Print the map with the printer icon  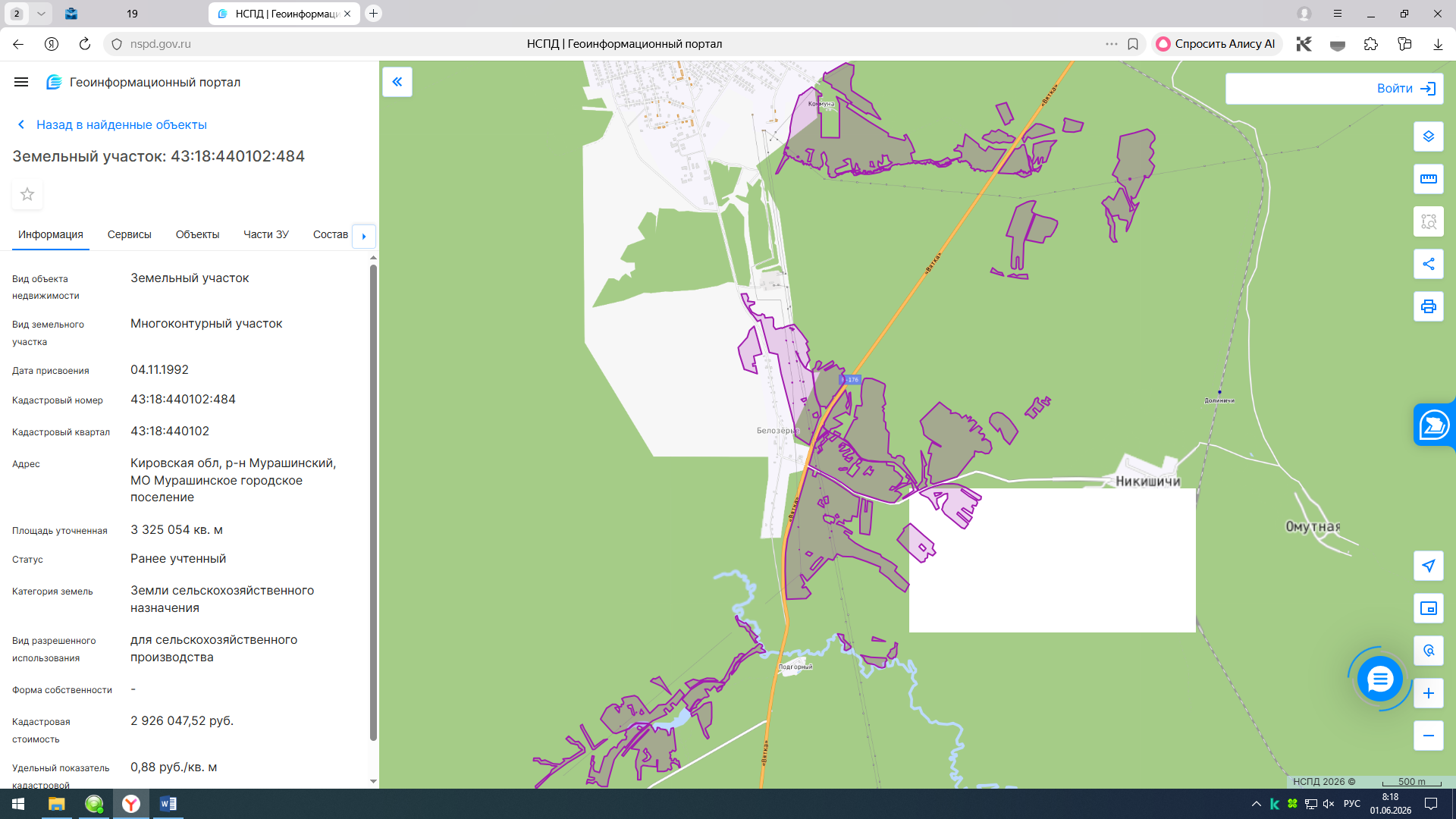pyautogui.click(x=1429, y=306)
